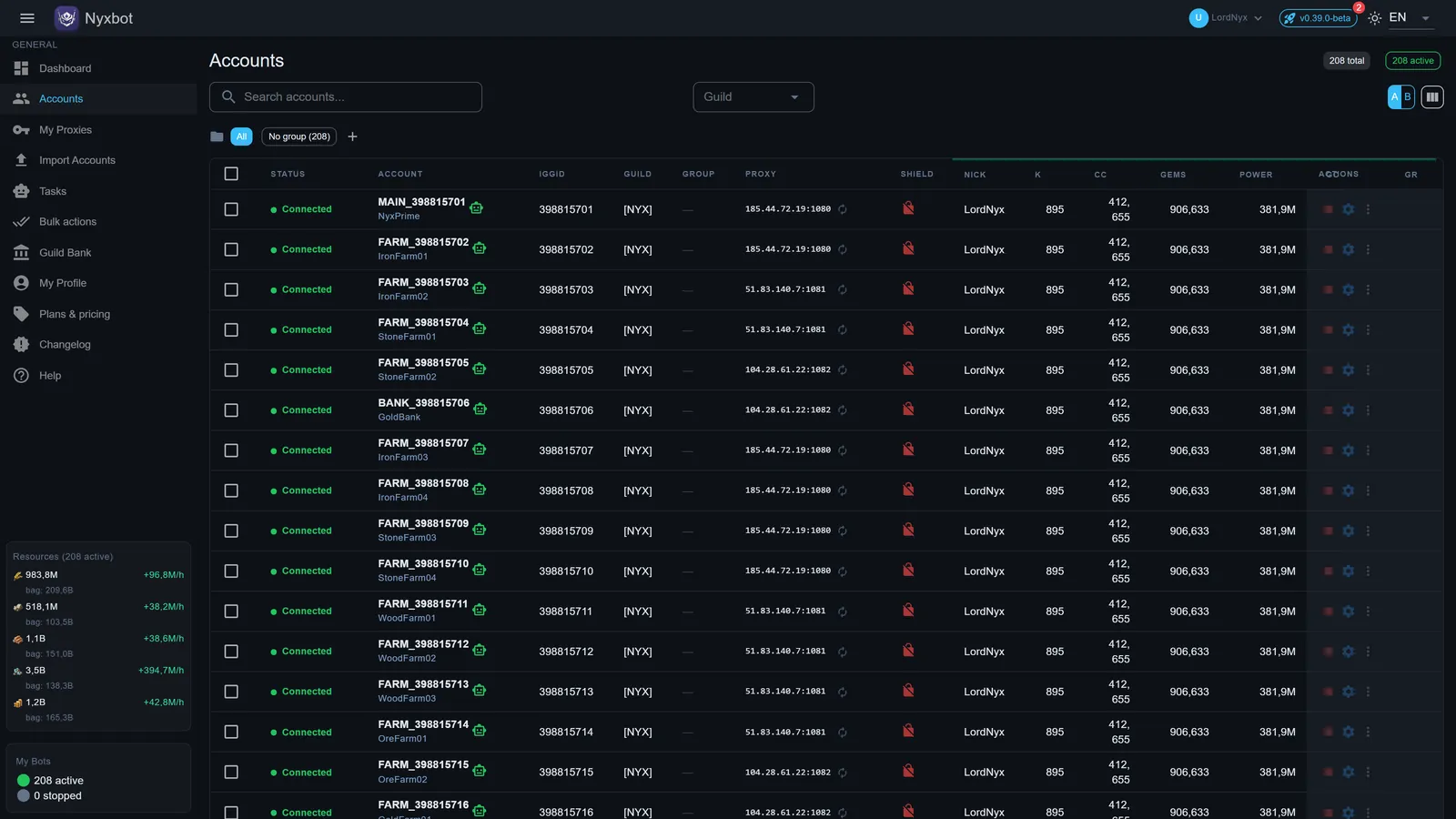Viewport: 1456px width, 819px height.
Task: Open the columns layout view button
Action: (1432, 96)
